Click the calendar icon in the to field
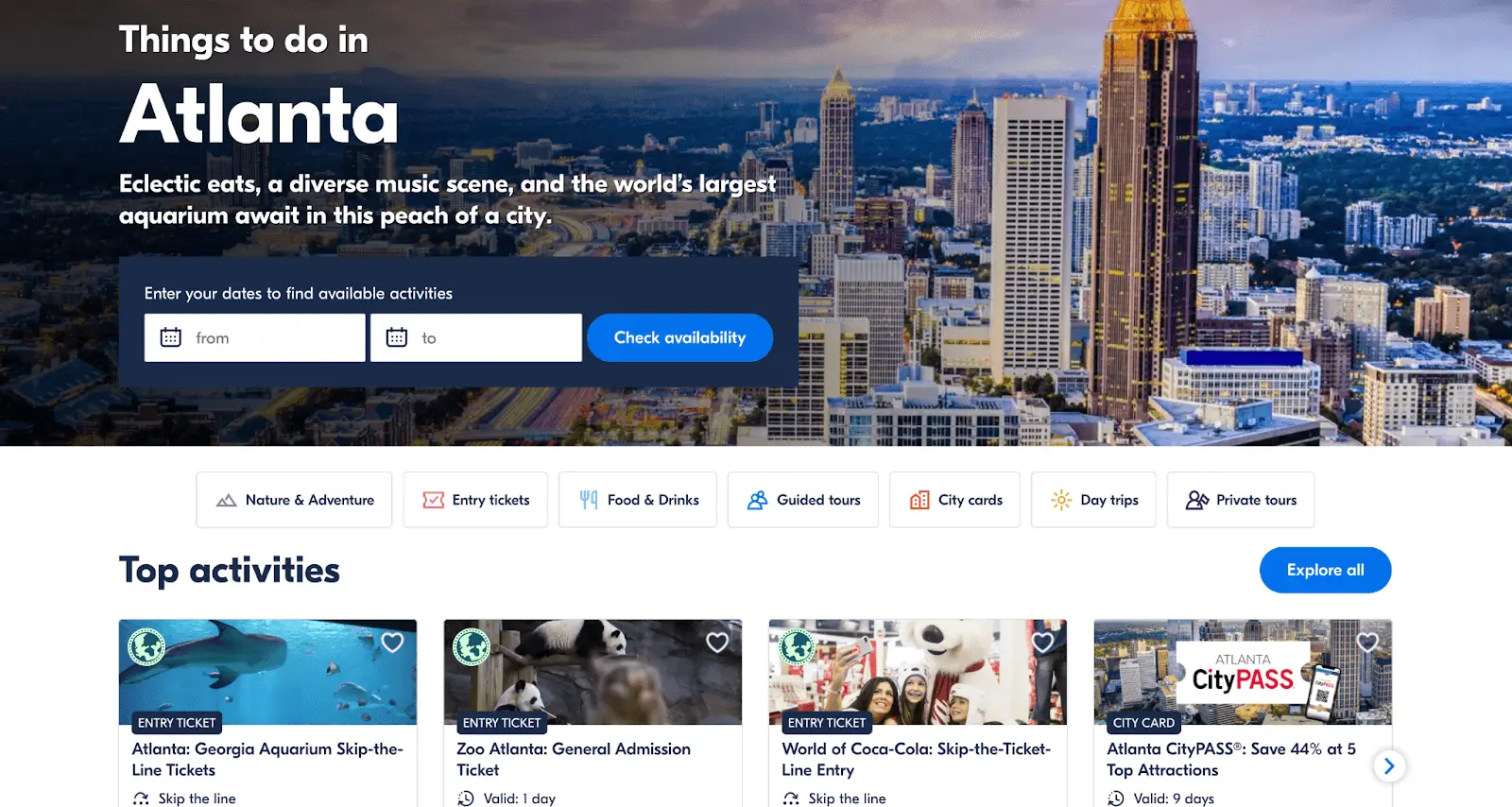1512x807 pixels. coord(397,337)
